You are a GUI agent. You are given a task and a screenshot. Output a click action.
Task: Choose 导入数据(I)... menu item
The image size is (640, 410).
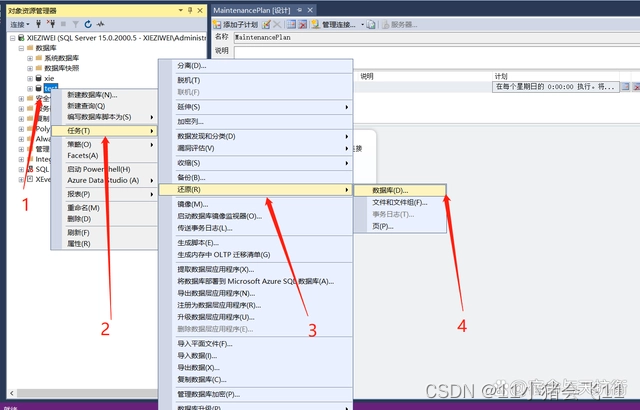256,356
